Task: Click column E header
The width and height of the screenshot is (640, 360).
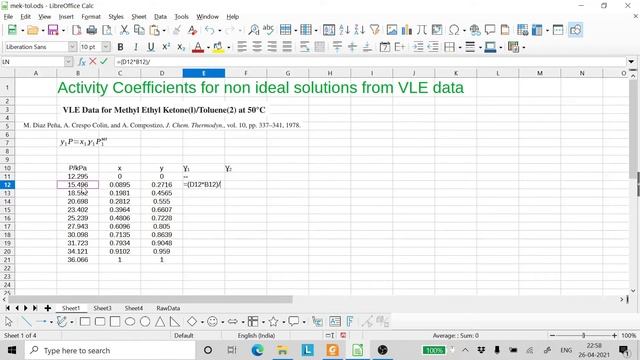Action: click(x=204, y=73)
